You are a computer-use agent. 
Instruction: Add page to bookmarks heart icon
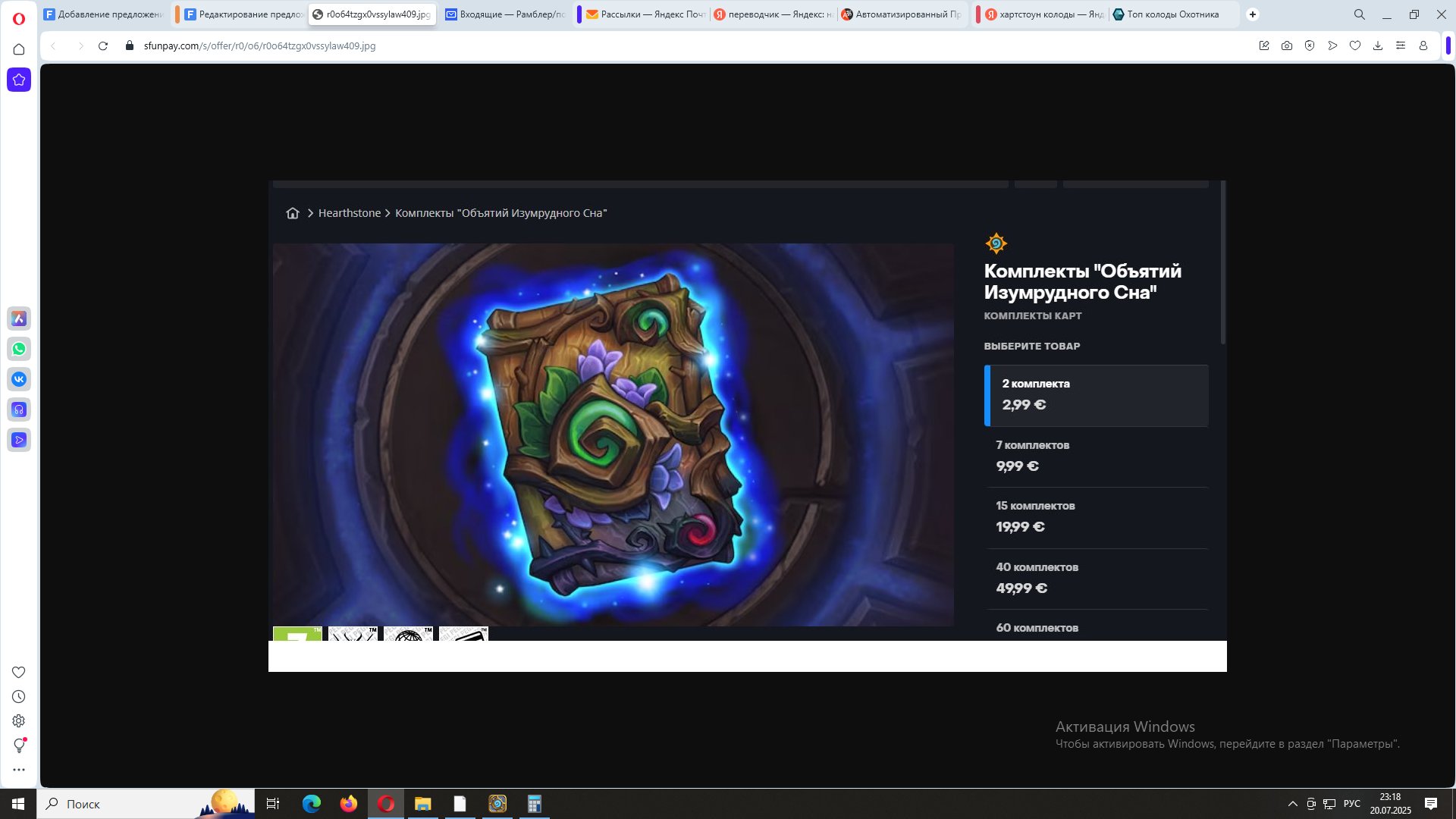coord(1355,46)
